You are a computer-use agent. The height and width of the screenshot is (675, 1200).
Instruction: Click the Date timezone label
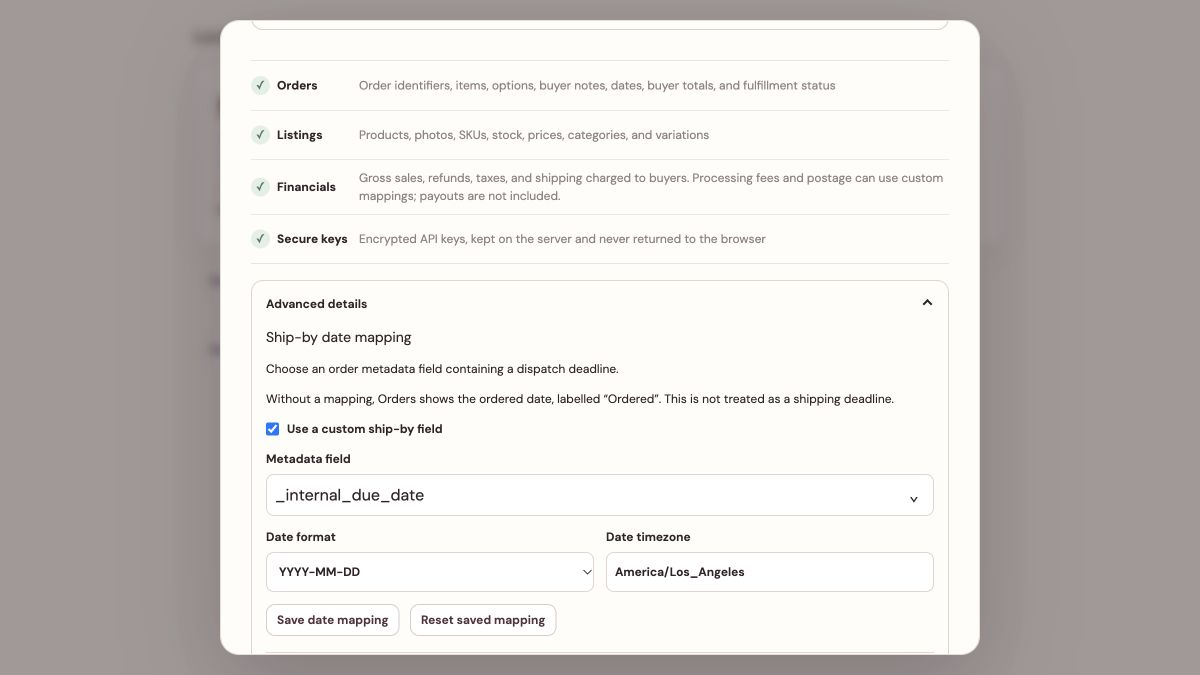(x=648, y=537)
